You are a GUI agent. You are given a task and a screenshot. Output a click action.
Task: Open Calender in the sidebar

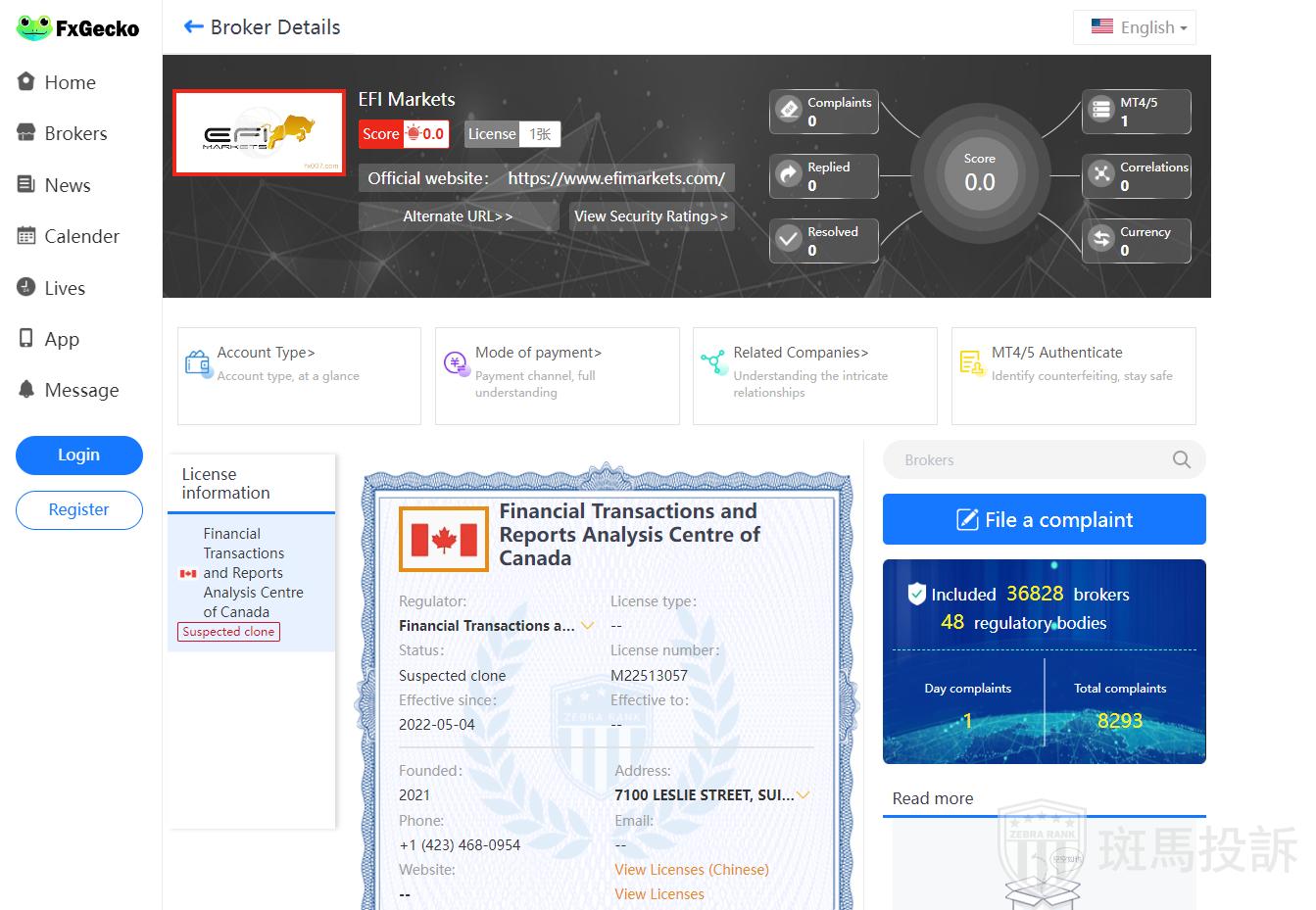coord(81,236)
